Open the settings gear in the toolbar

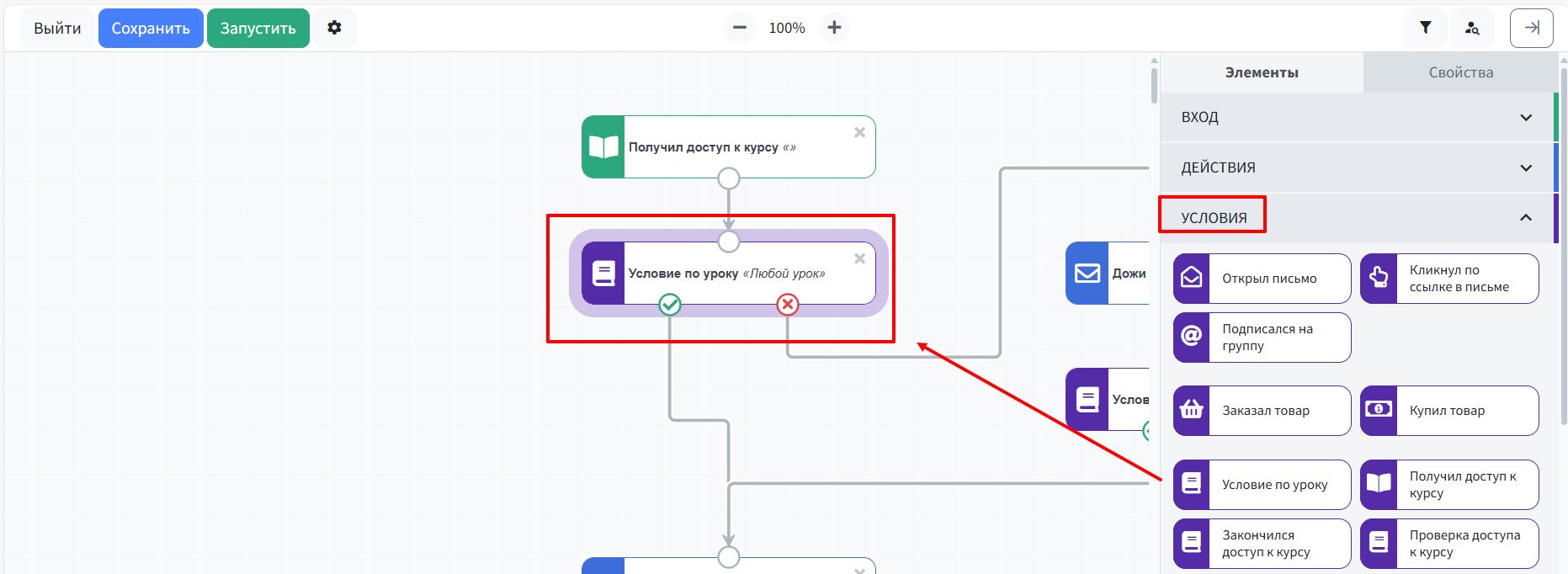click(x=334, y=28)
